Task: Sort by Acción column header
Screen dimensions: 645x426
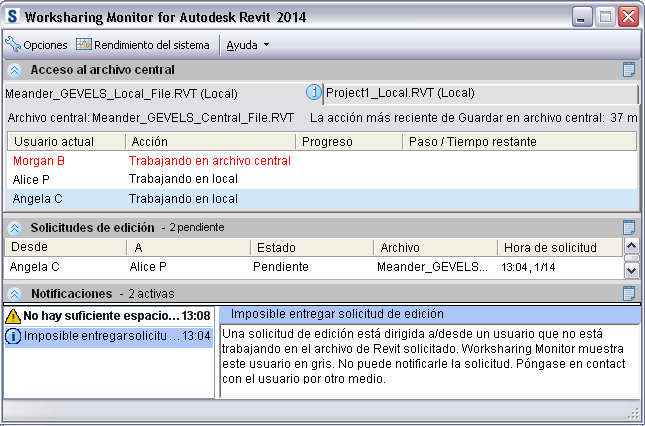Action: click(210, 142)
